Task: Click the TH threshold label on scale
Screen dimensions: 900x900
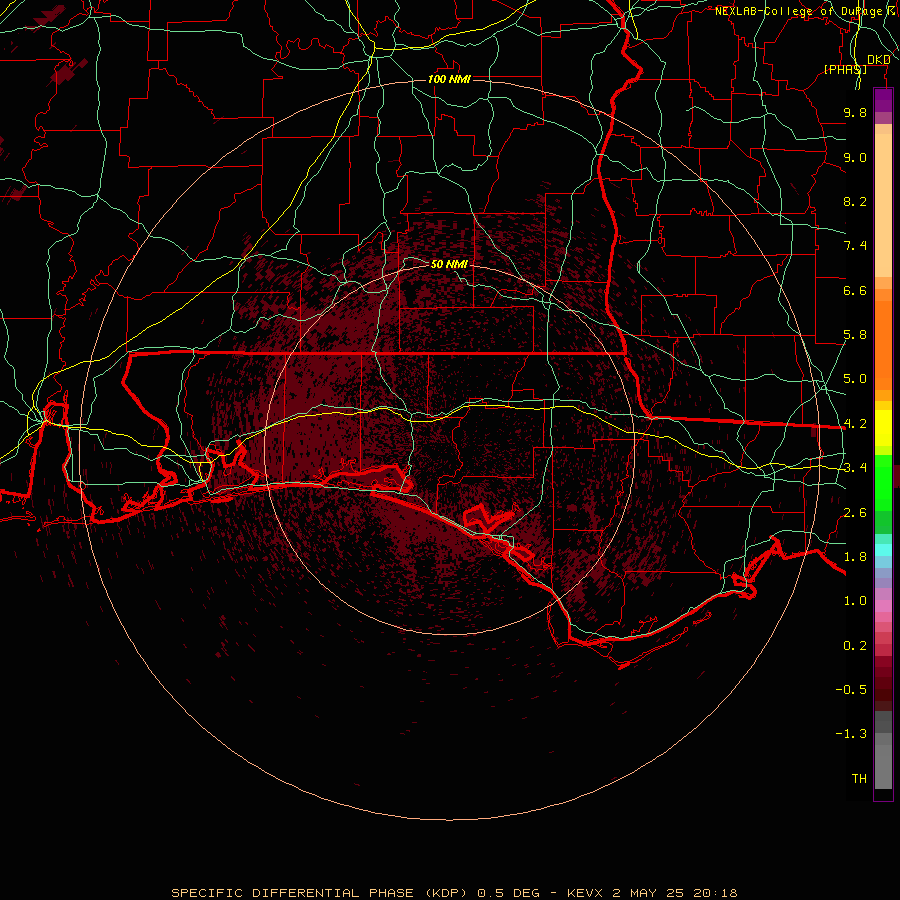Action: tap(859, 779)
